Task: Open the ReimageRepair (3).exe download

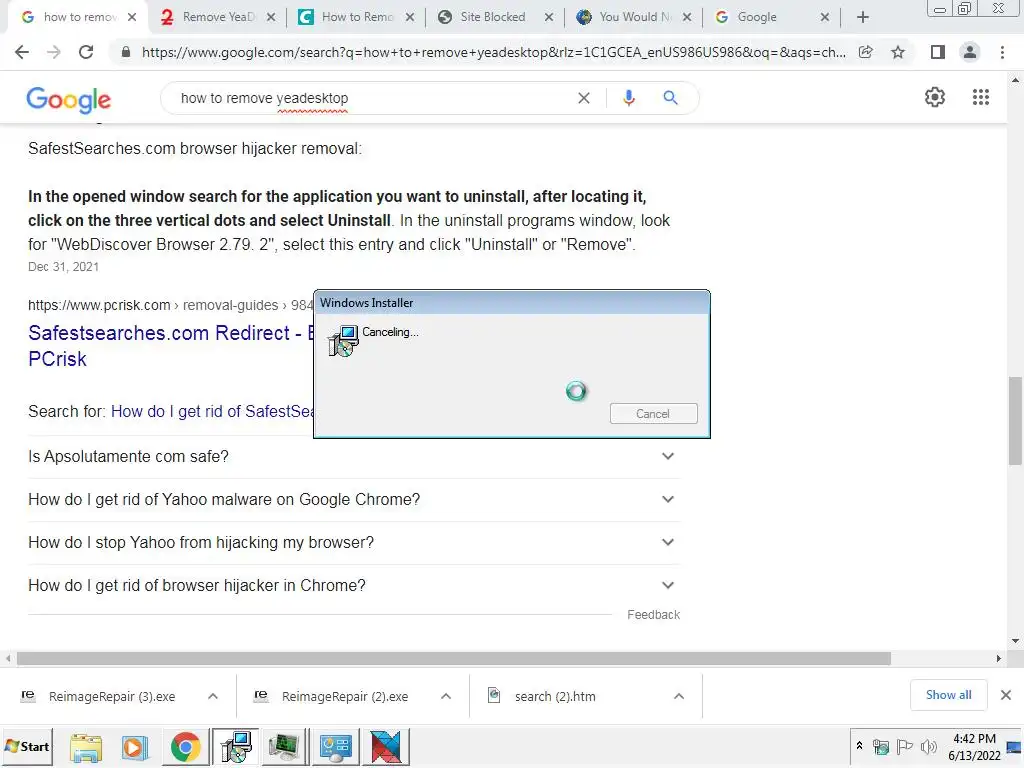Action: tap(112, 697)
